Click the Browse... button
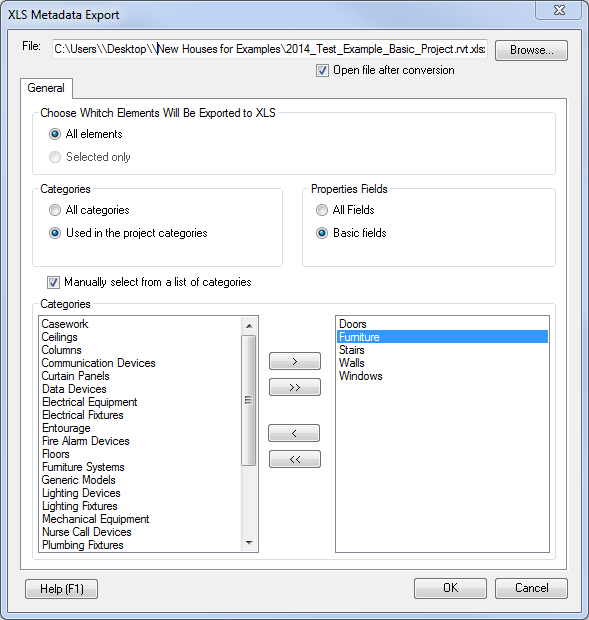Viewport: 589px width, 620px height. pyautogui.click(x=531, y=50)
